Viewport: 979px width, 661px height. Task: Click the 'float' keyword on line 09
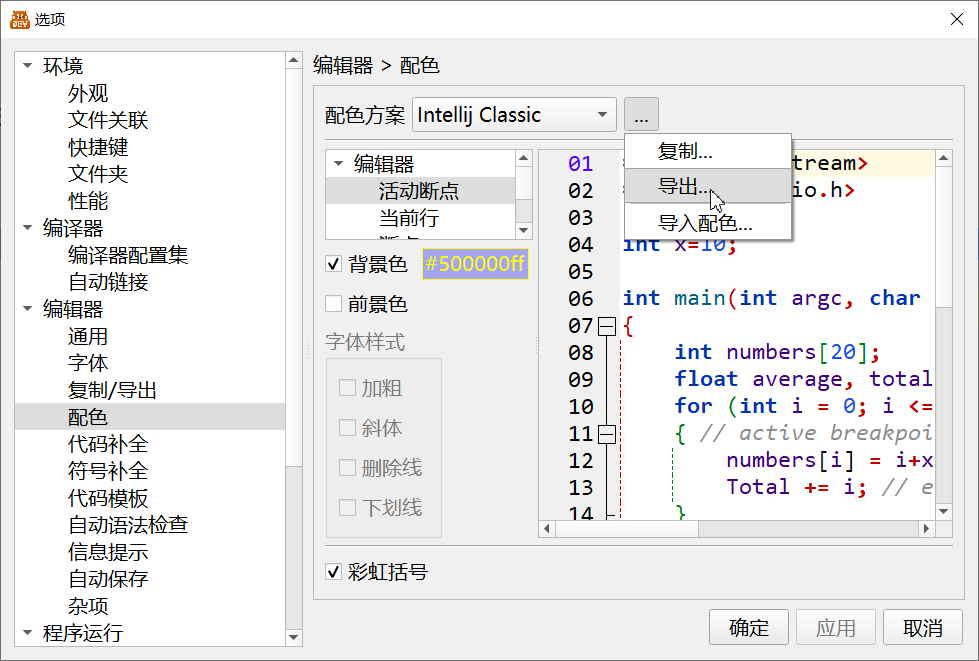pos(706,379)
